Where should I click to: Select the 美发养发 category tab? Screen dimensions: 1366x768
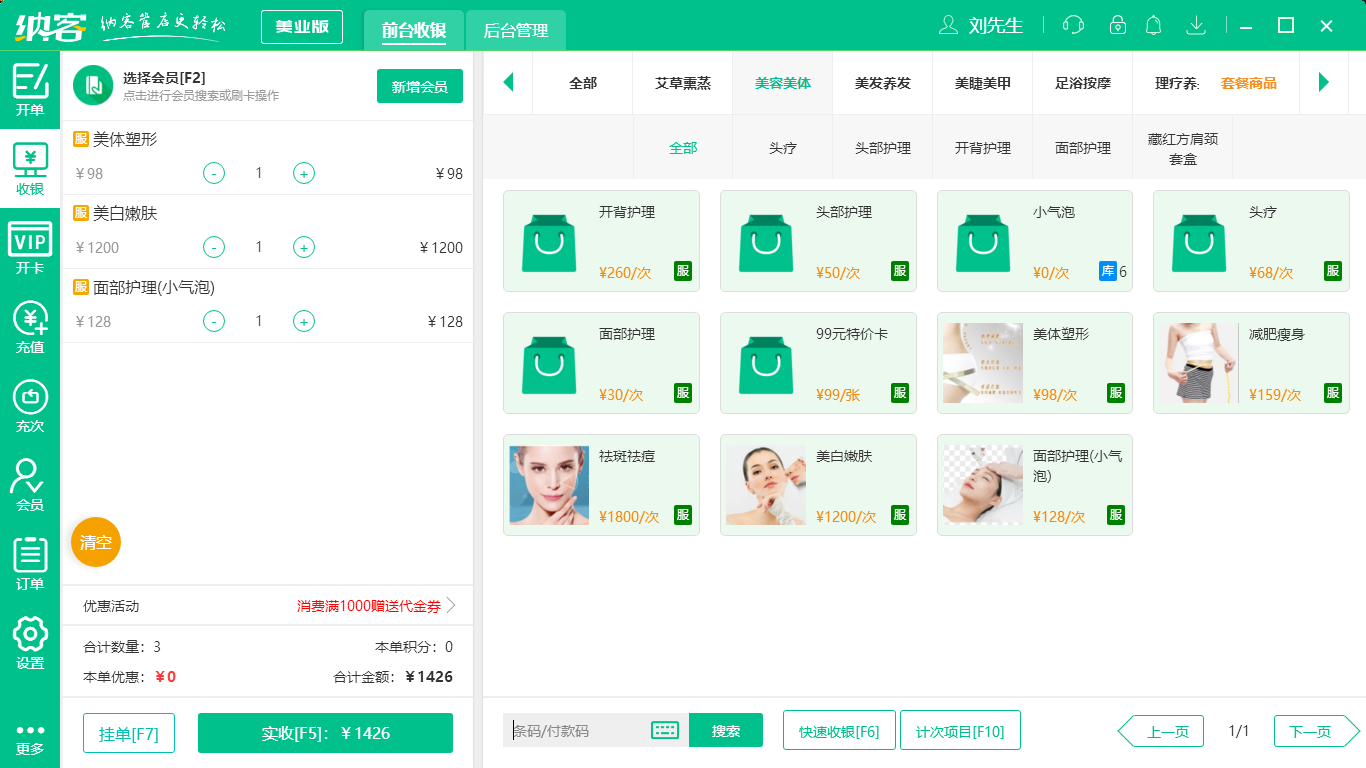tap(881, 84)
